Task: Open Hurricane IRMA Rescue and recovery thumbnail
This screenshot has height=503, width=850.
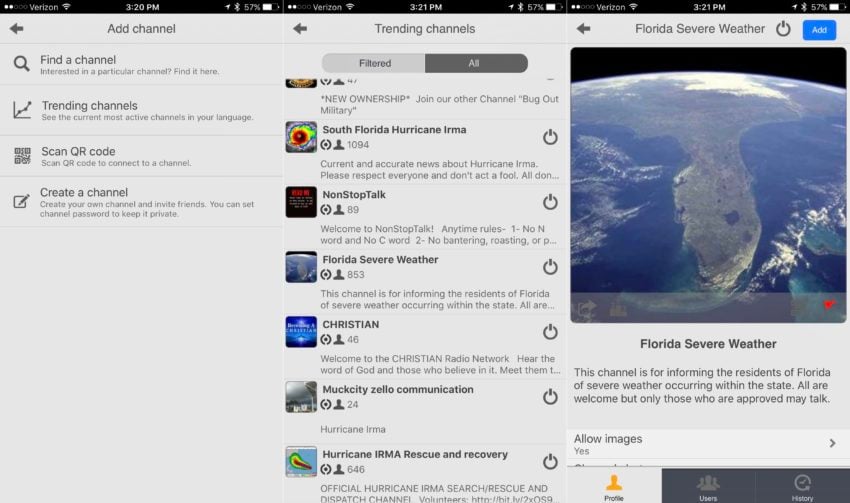Action: click(301, 462)
